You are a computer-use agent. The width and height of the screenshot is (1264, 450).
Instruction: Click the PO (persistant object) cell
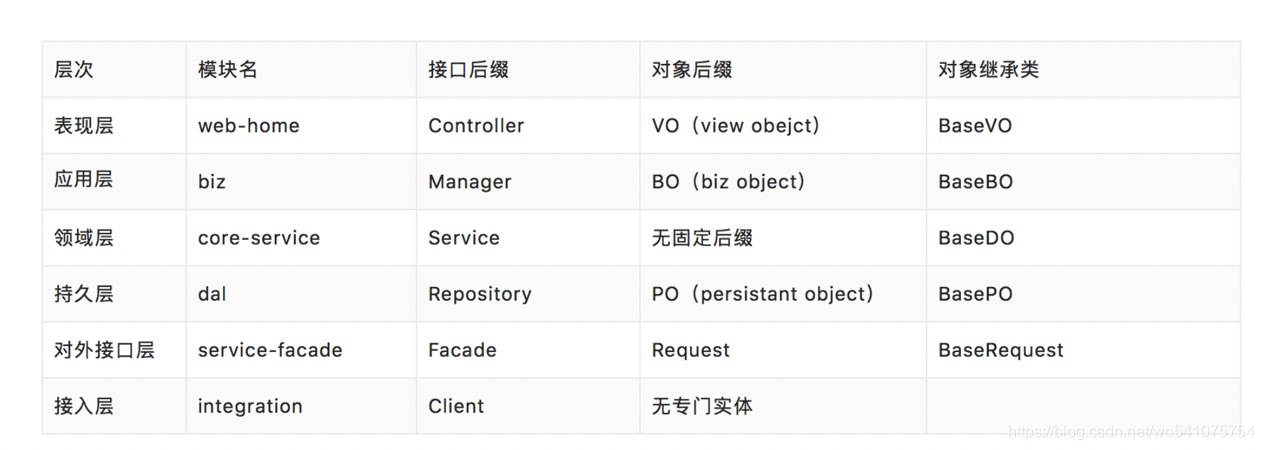[783, 294]
